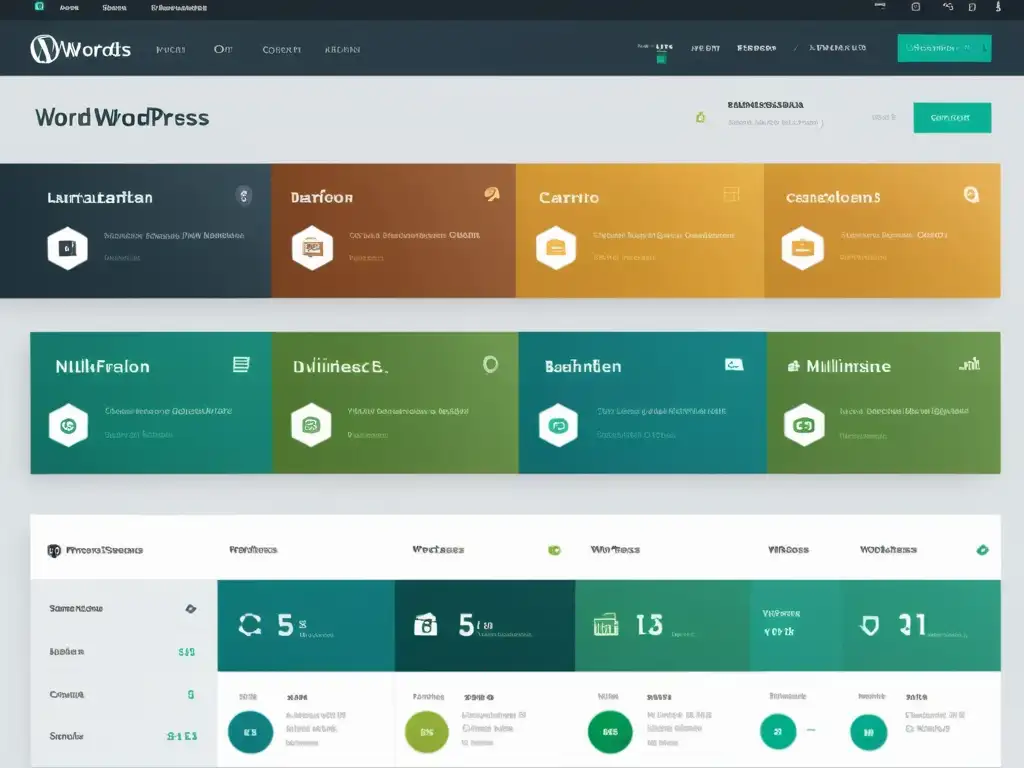Click the chart icon beside the 13 stat
Screen dimensions: 1024x768
click(x=605, y=625)
